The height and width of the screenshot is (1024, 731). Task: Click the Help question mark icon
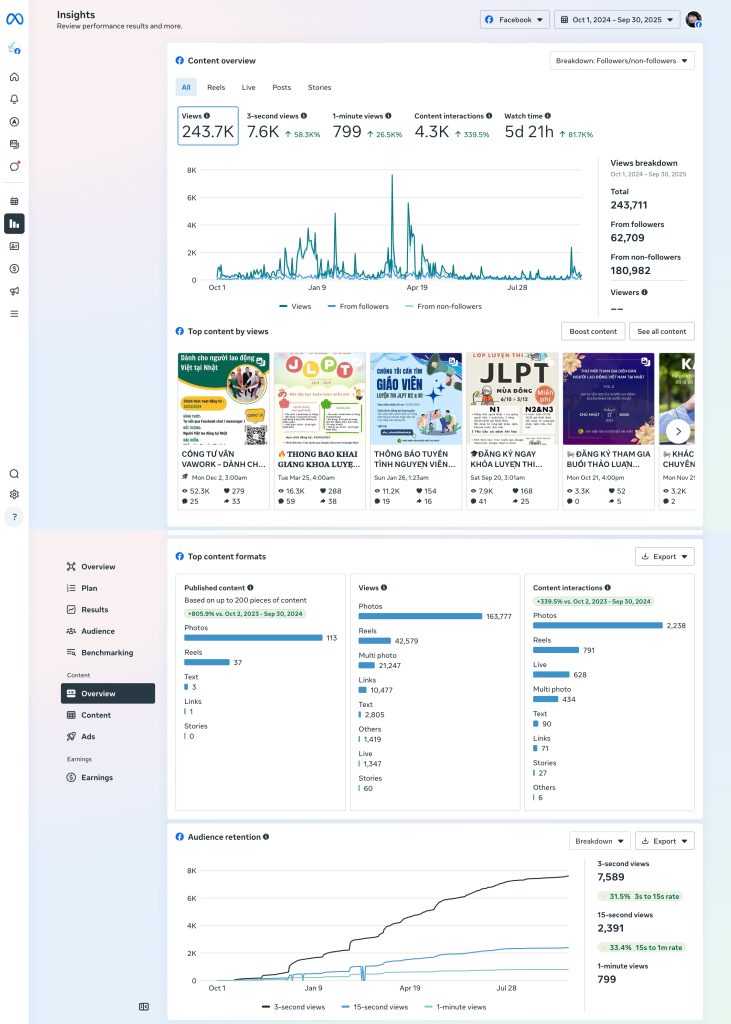14,517
